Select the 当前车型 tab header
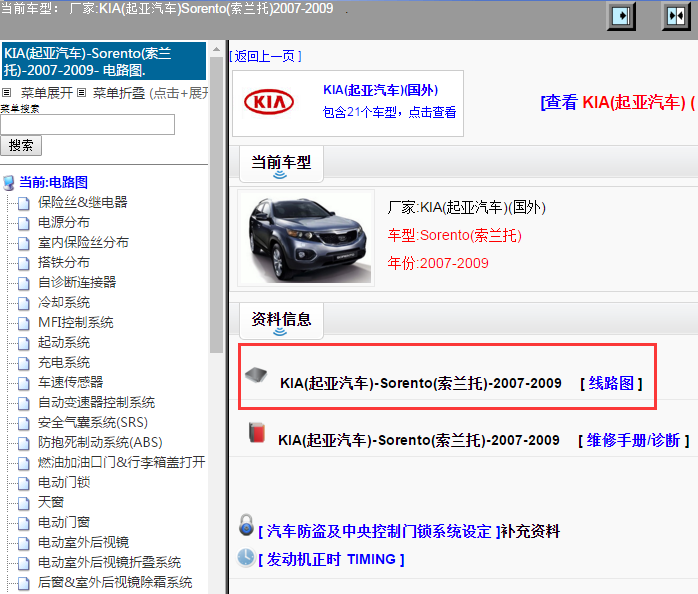 pyautogui.click(x=281, y=163)
